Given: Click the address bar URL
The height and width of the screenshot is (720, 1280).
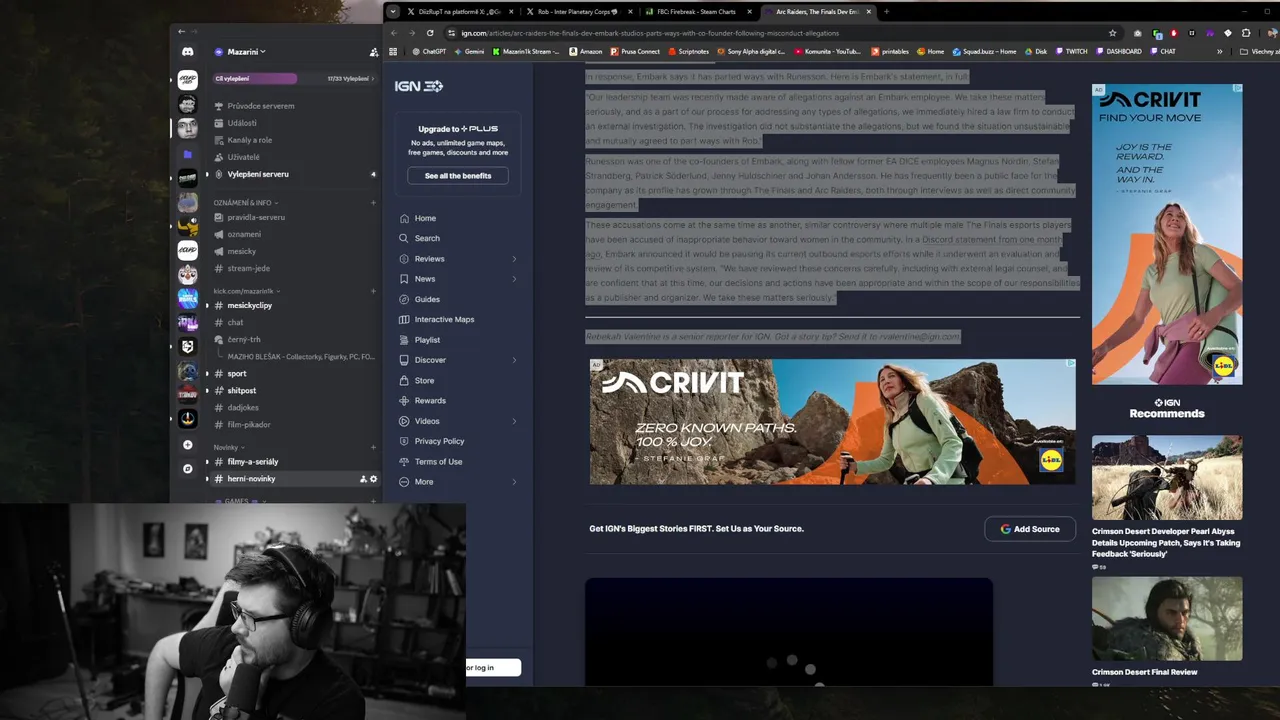Looking at the screenshot, I should tap(650, 33).
